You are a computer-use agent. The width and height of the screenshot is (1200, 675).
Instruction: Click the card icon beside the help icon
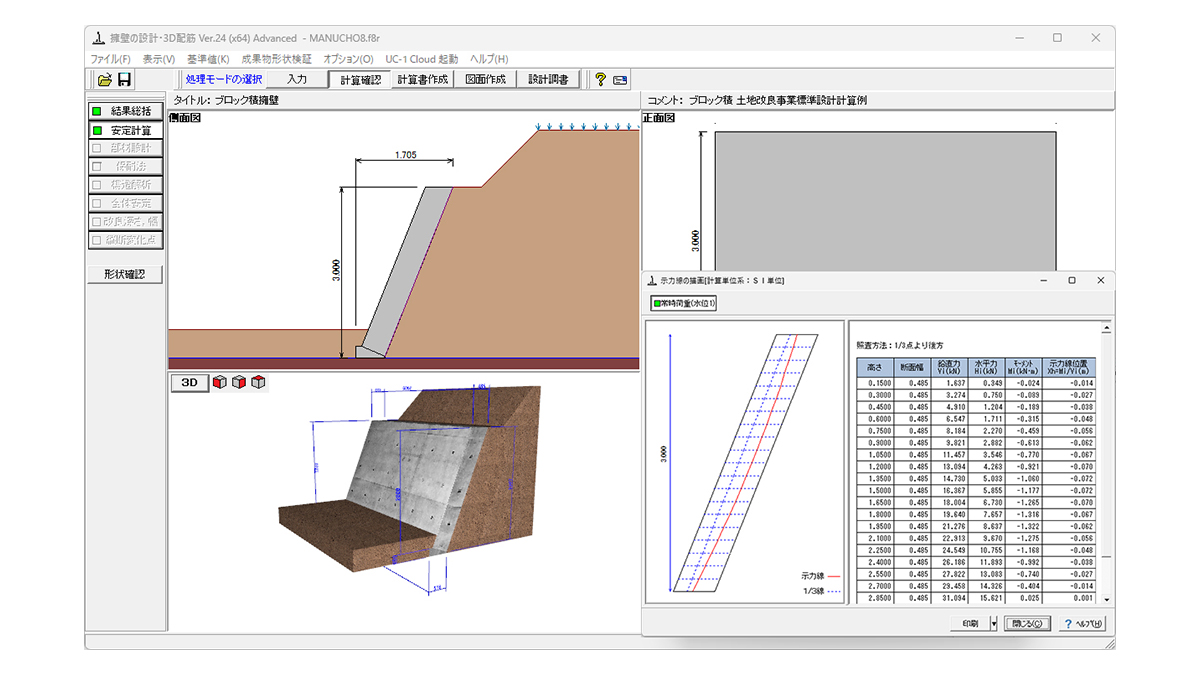[x=620, y=80]
